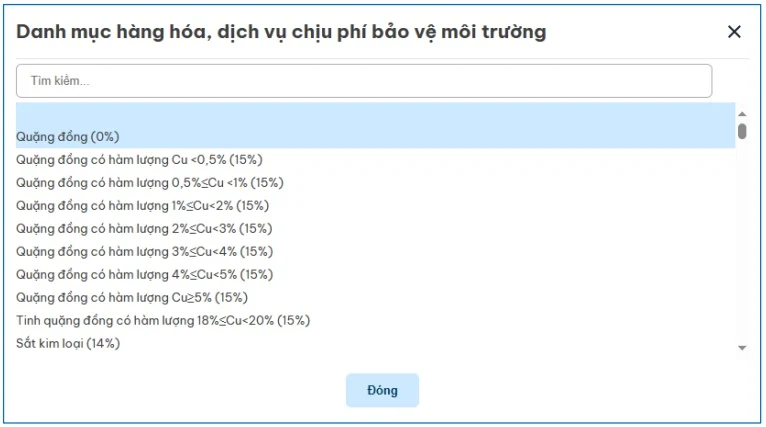The width and height of the screenshot is (766, 427).
Task: Select Tinh quặng đồng 18%≤Cu<20% entry
Action: [163, 320]
